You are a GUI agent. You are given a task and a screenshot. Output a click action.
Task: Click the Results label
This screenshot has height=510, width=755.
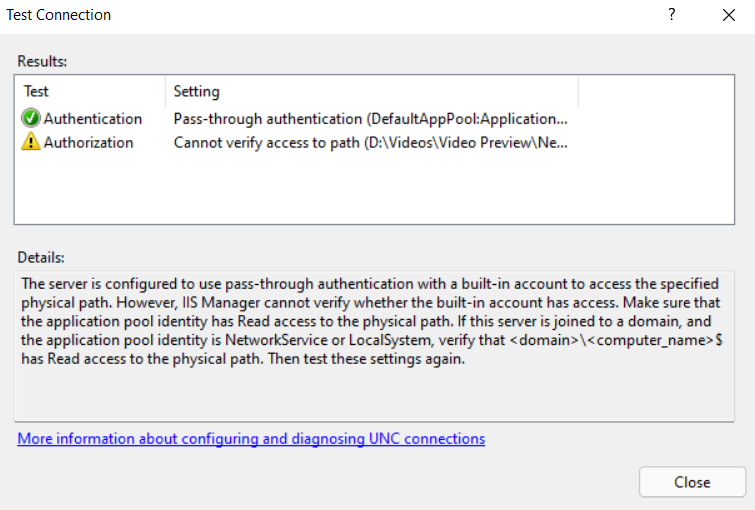pos(42,62)
